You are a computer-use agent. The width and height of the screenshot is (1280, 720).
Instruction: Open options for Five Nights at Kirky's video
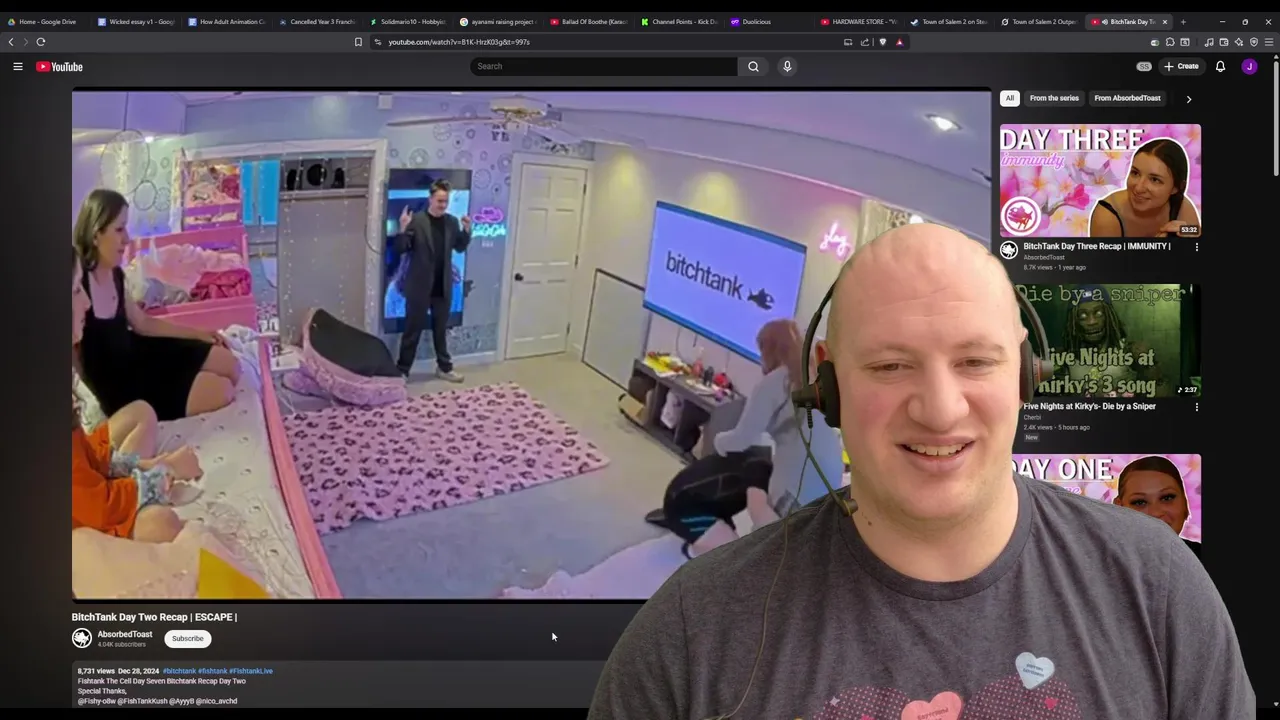(1196, 407)
